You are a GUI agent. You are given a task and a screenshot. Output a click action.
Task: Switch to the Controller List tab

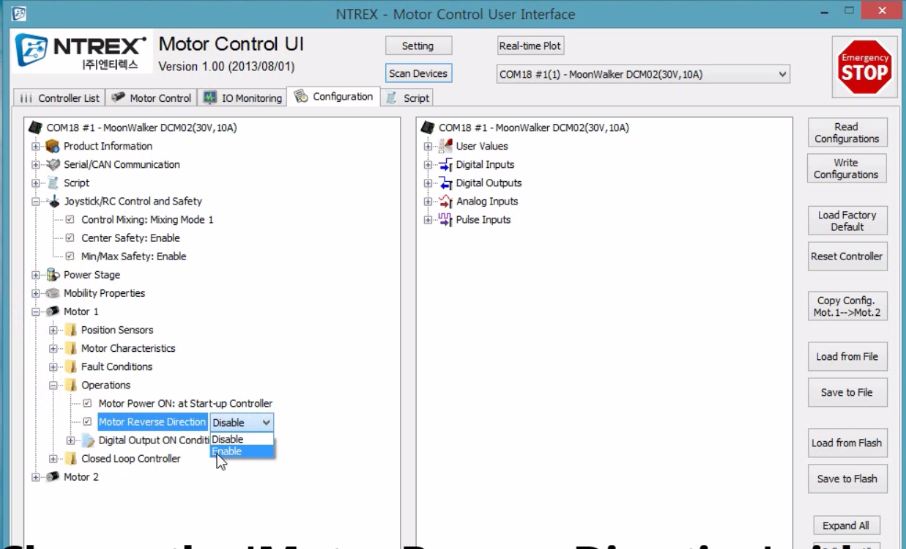coord(59,98)
